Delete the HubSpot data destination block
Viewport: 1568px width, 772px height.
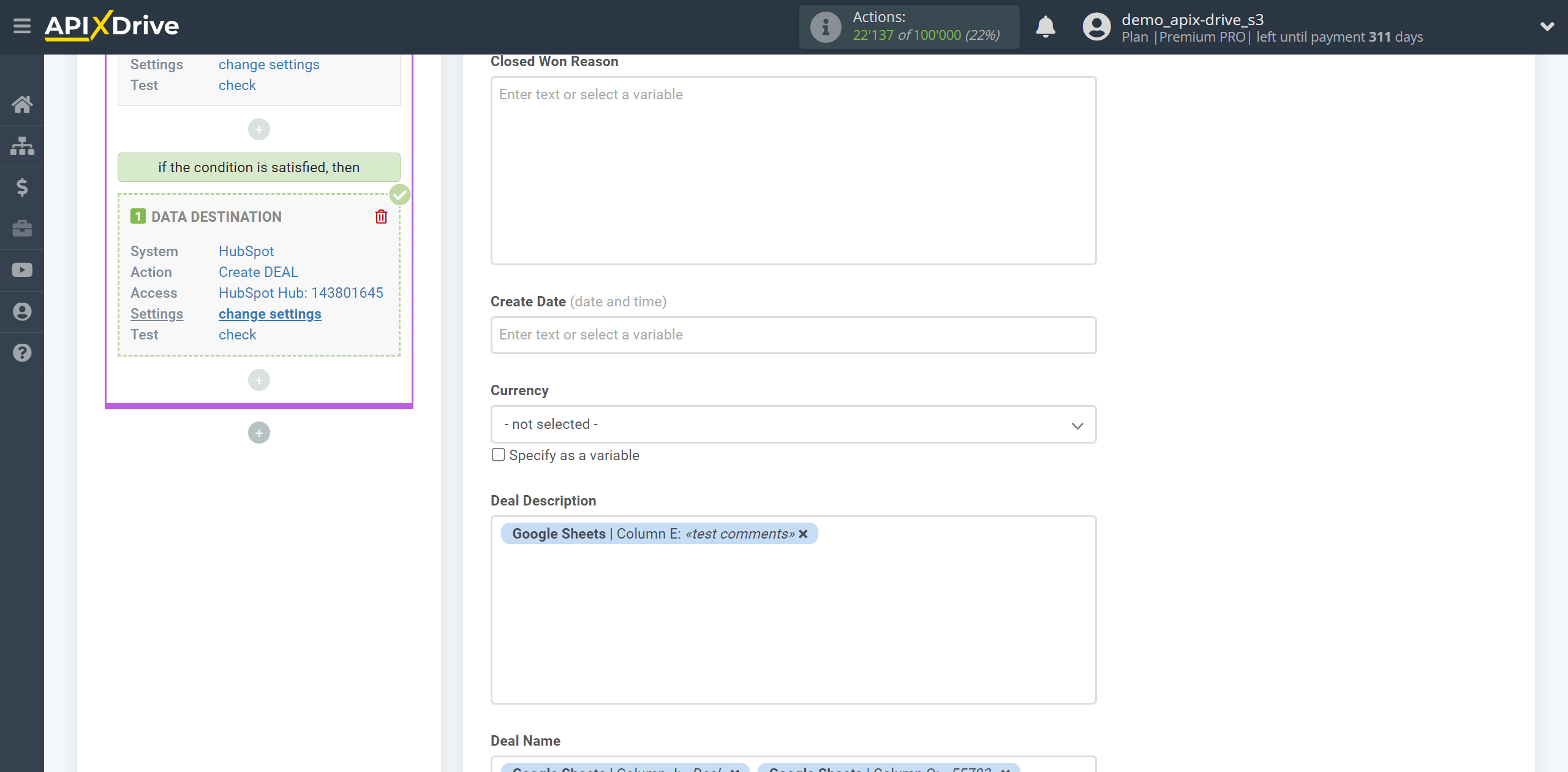point(381,217)
